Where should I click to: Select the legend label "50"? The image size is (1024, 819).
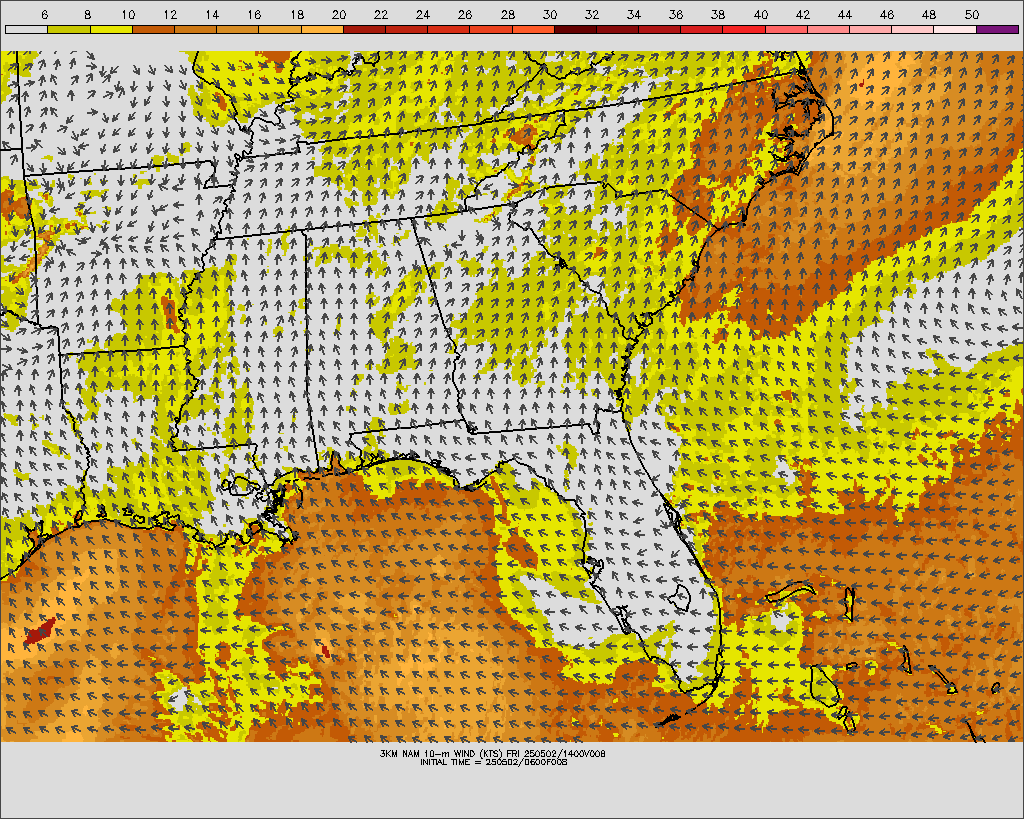point(972,14)
